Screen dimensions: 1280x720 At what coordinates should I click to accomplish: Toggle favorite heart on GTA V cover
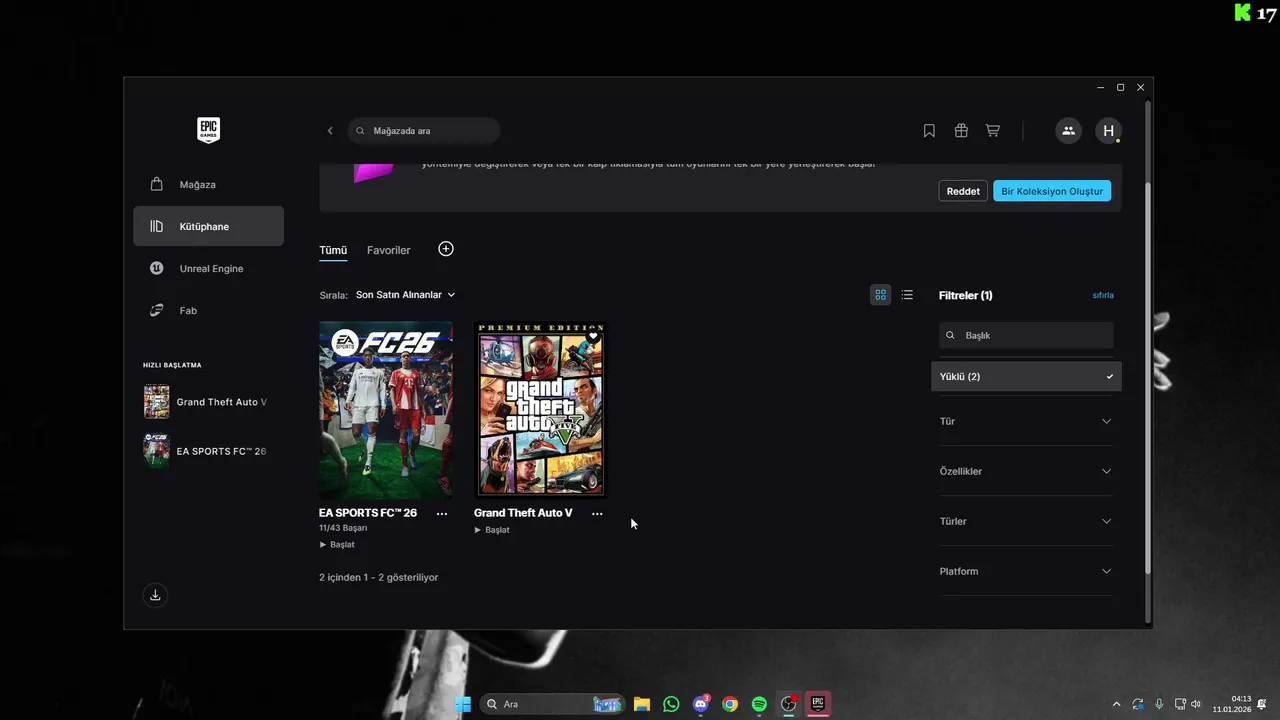point(593,337)
